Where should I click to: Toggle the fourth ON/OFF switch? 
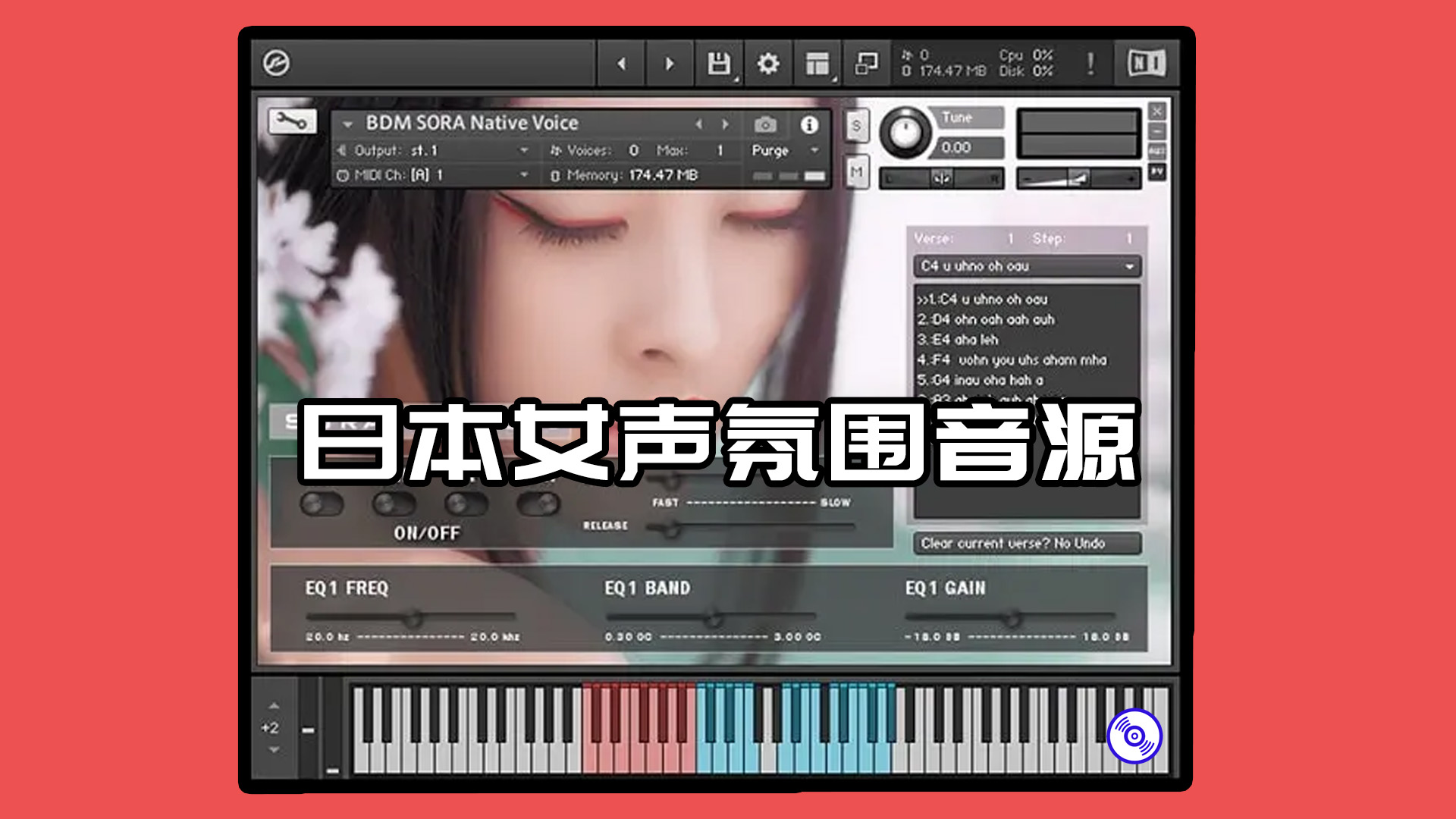point(538,504)
